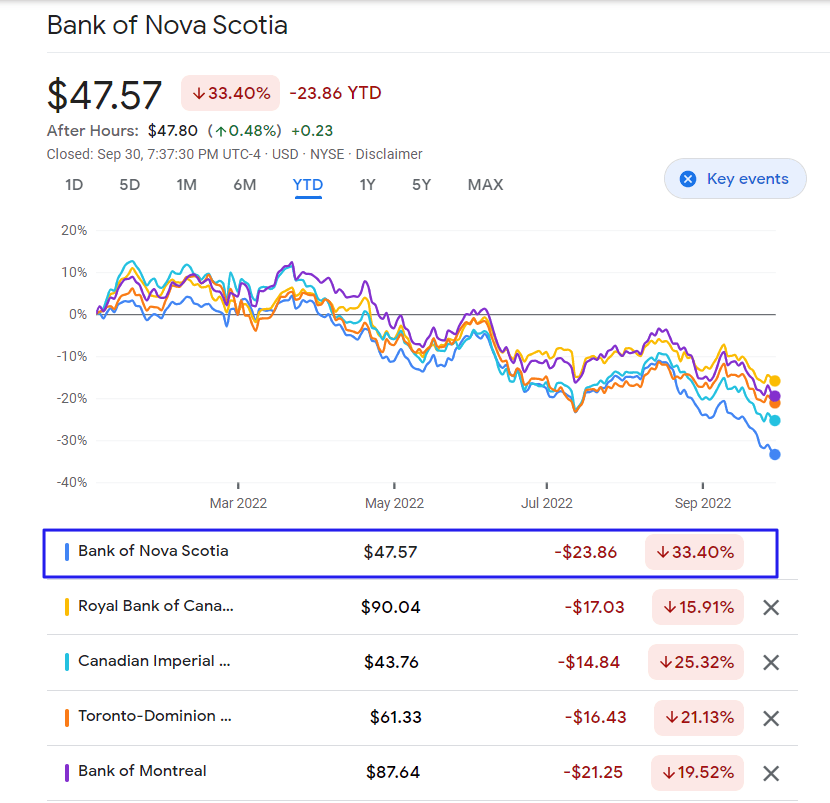Remove Bank of Montreal comparison
The width and height of the screenshot is (830, 803).
[x=771, y=773]
